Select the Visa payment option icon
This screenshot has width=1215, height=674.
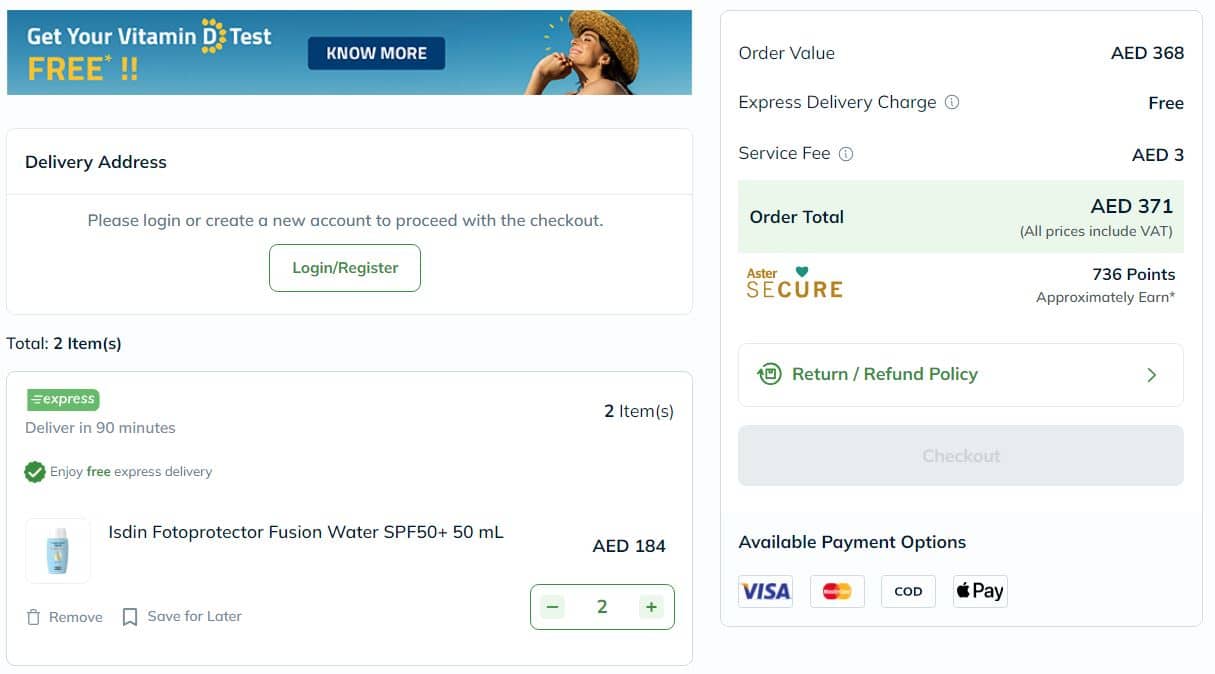[765, 591]
